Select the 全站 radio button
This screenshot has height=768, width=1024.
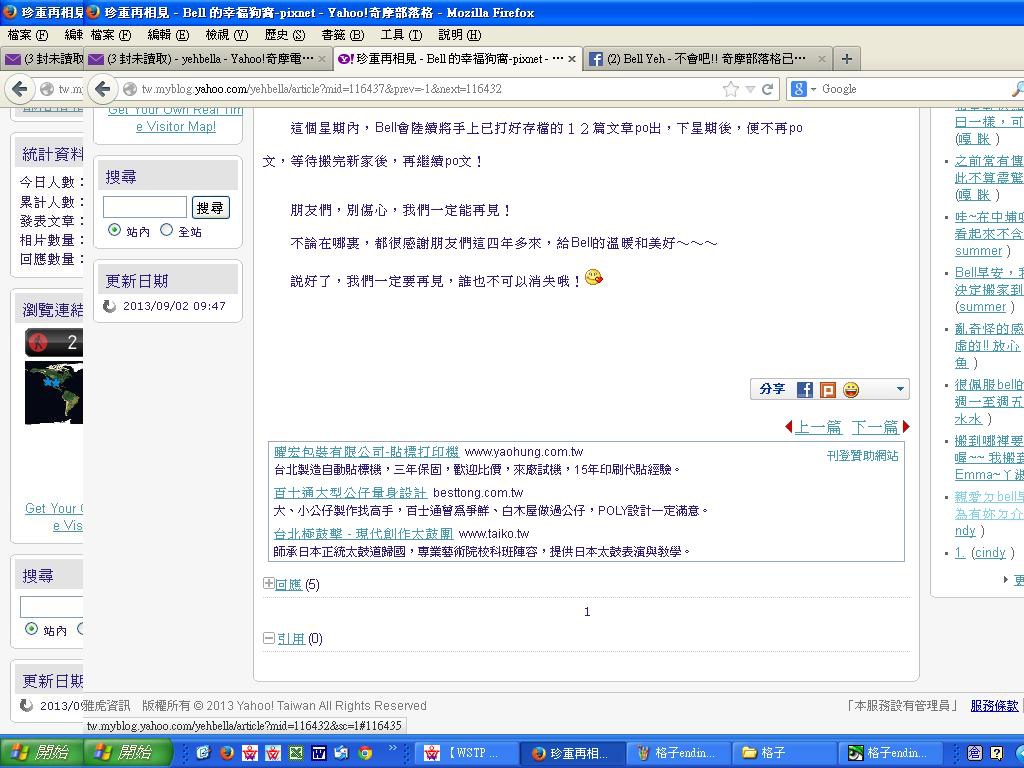coord(167,230)
